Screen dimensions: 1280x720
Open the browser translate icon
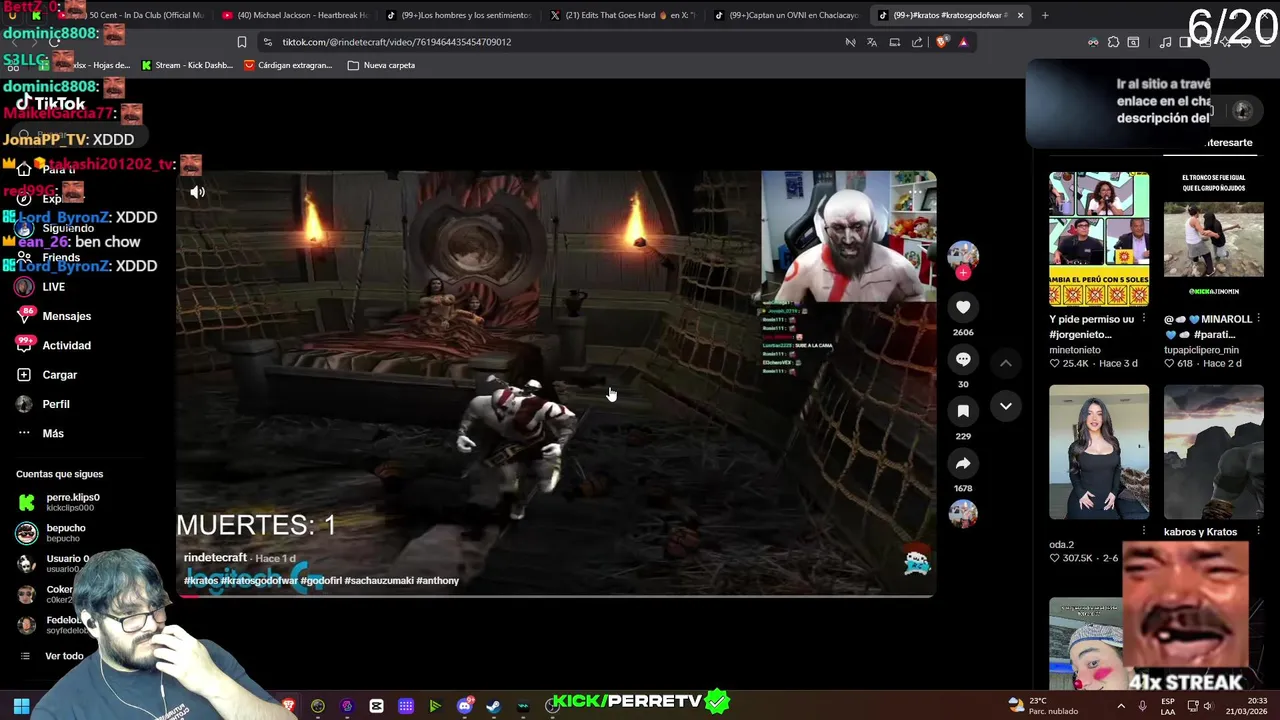coord(872,42)
